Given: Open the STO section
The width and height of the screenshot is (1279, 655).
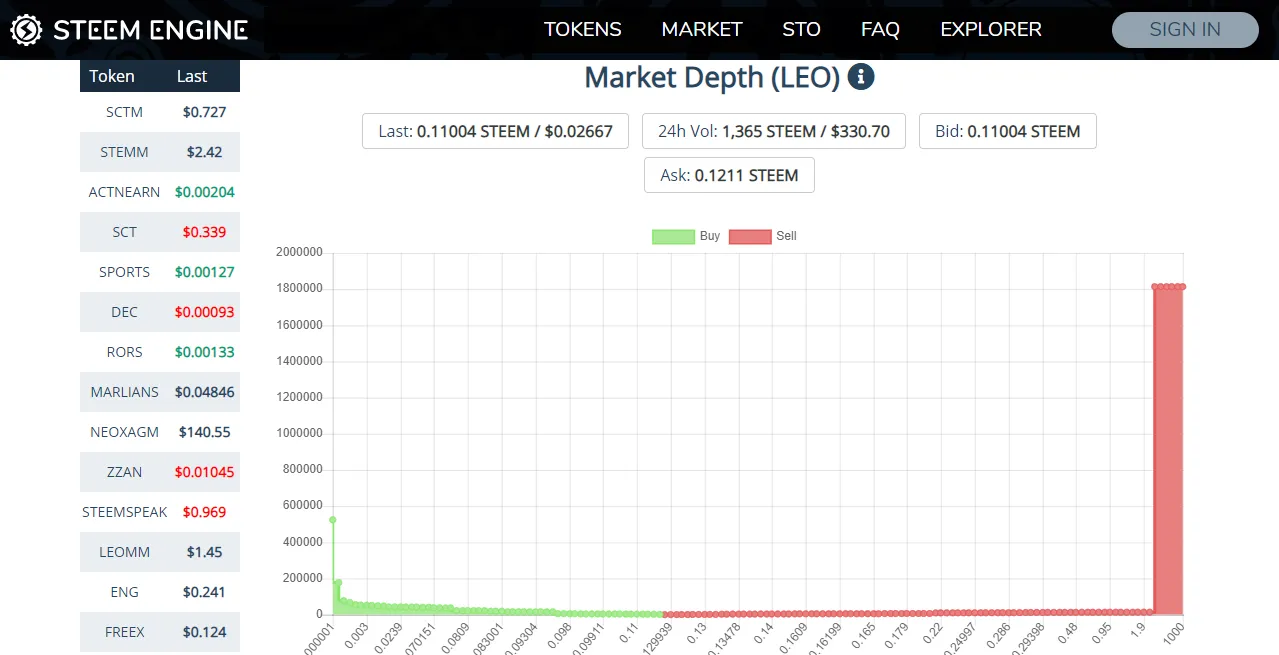Looking at the screenshot, I should 801,30.
